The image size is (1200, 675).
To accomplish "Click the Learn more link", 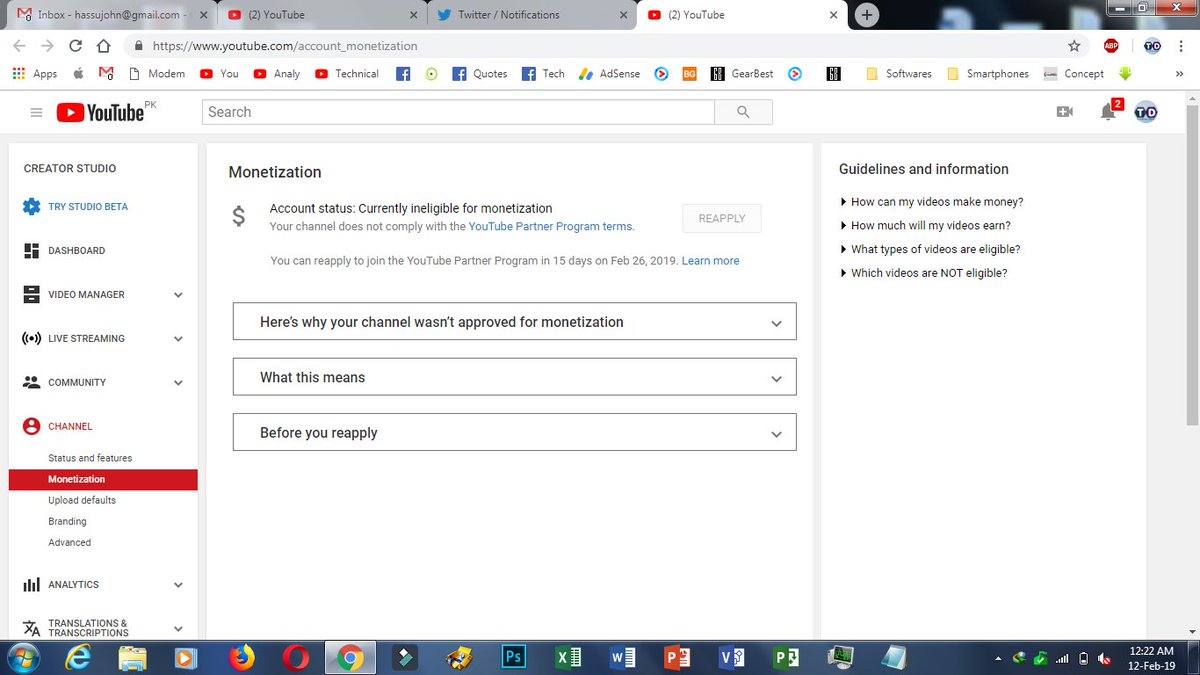I will click(x=710, y=261).
